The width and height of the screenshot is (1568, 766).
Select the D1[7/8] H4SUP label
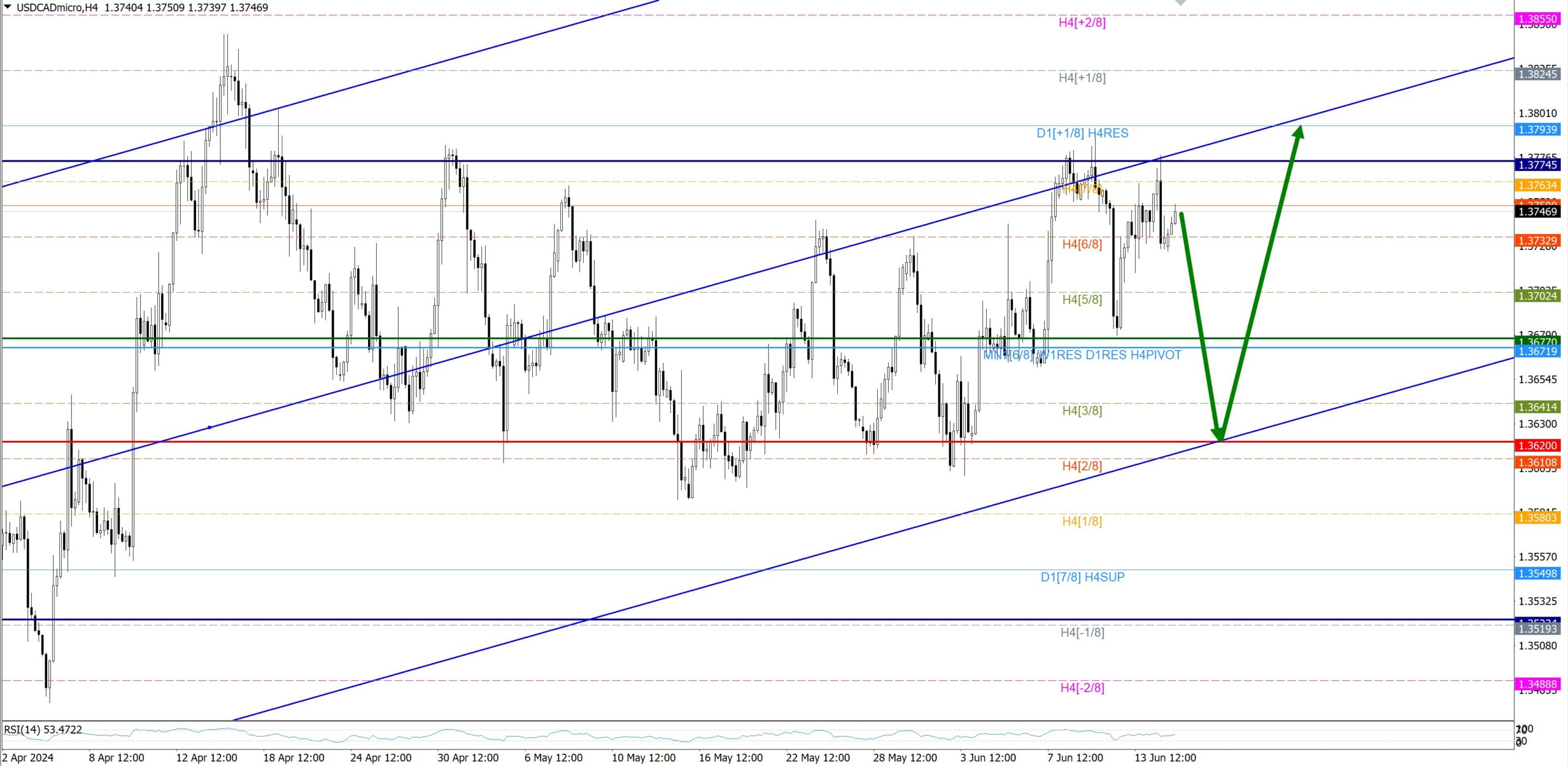tap(1082, 577)
